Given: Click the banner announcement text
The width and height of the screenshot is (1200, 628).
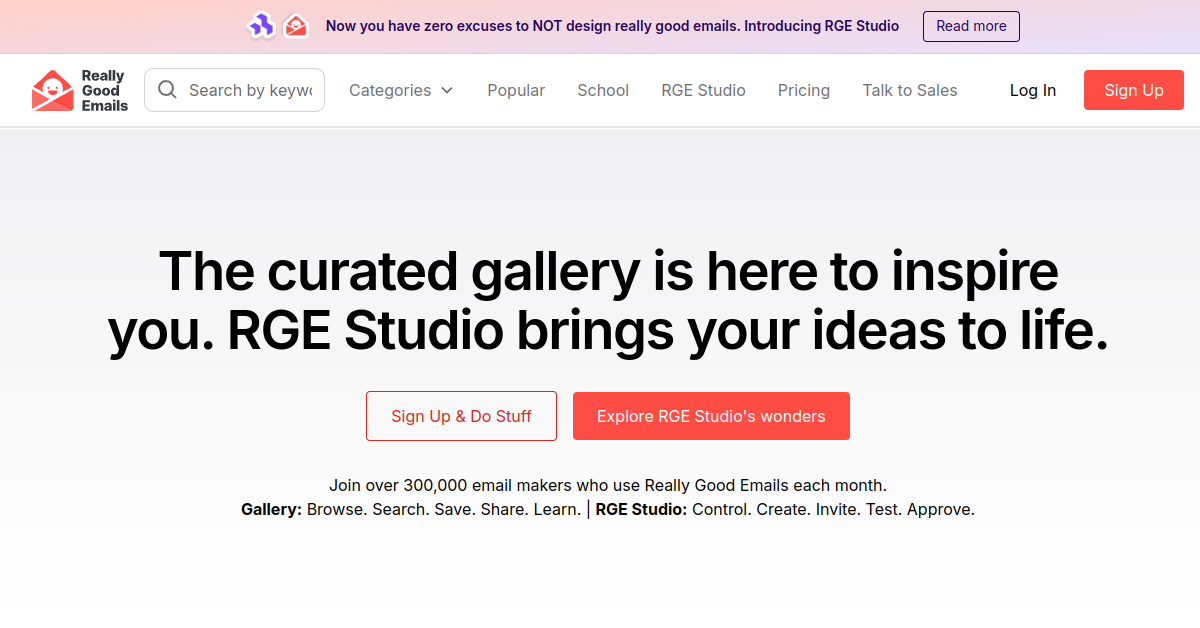Looking at the screenshot, I should [x=612, y=26].
